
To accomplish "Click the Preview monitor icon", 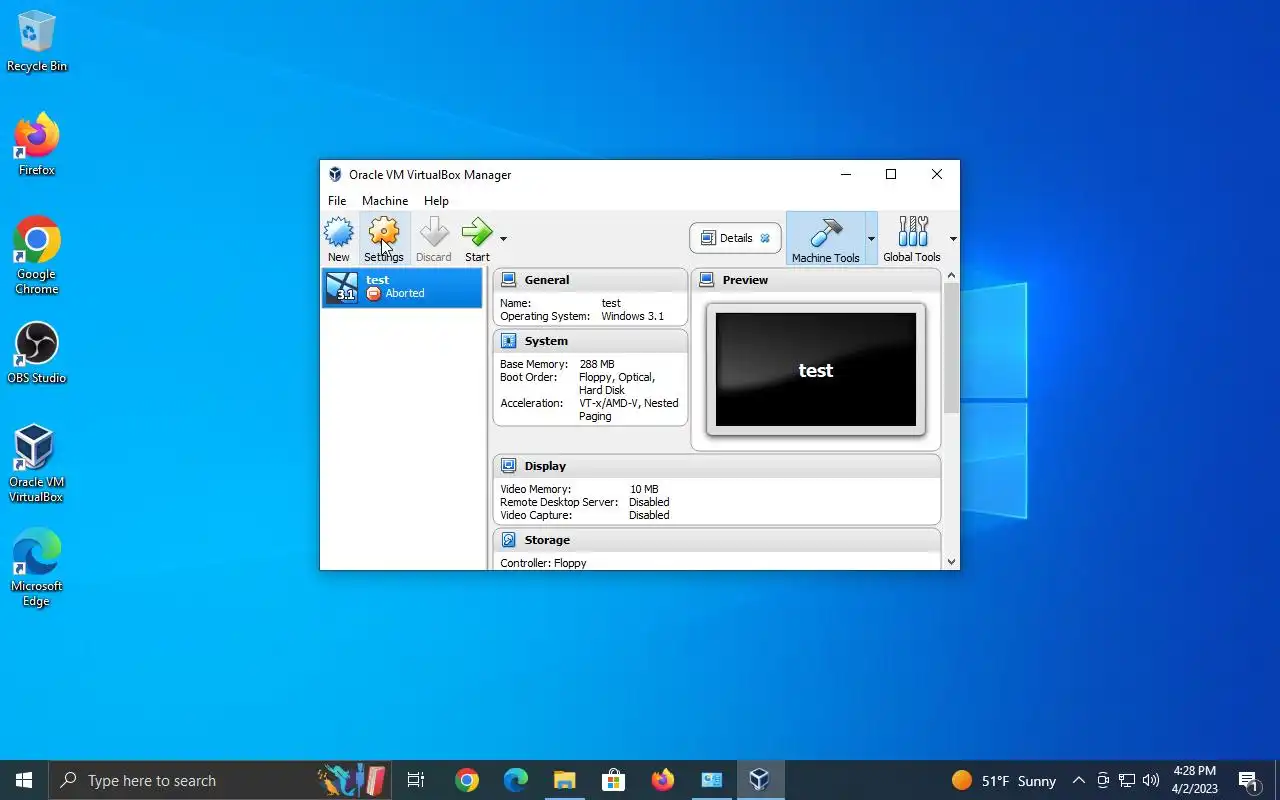I will point(707,280).
